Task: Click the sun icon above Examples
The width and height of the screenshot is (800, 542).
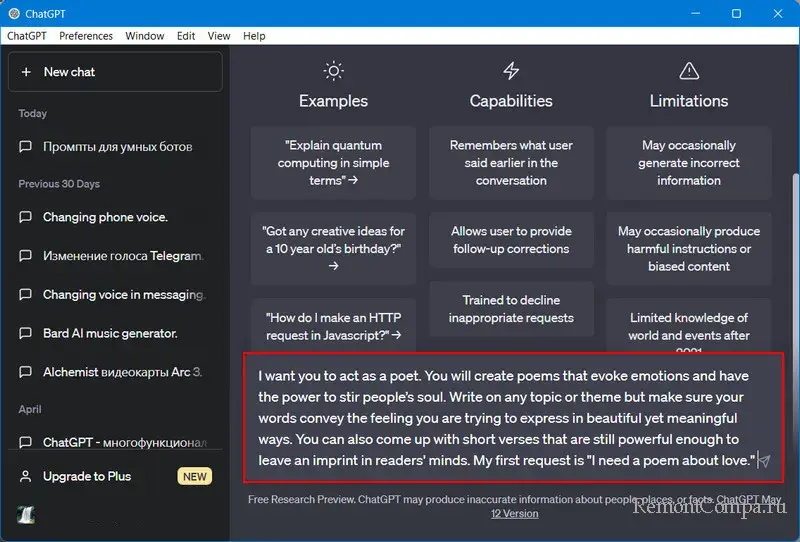Action: (333, 71)
